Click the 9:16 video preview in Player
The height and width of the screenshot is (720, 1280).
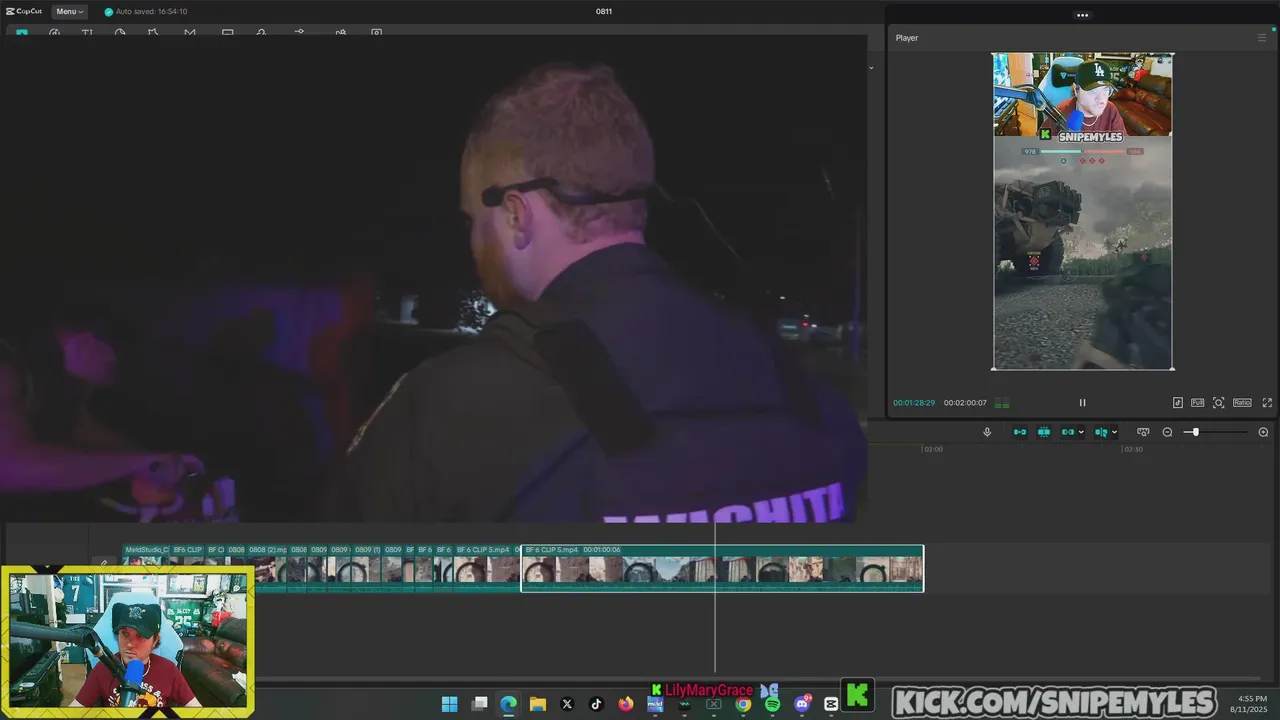pyautogui.click(x=1083, y=211)
